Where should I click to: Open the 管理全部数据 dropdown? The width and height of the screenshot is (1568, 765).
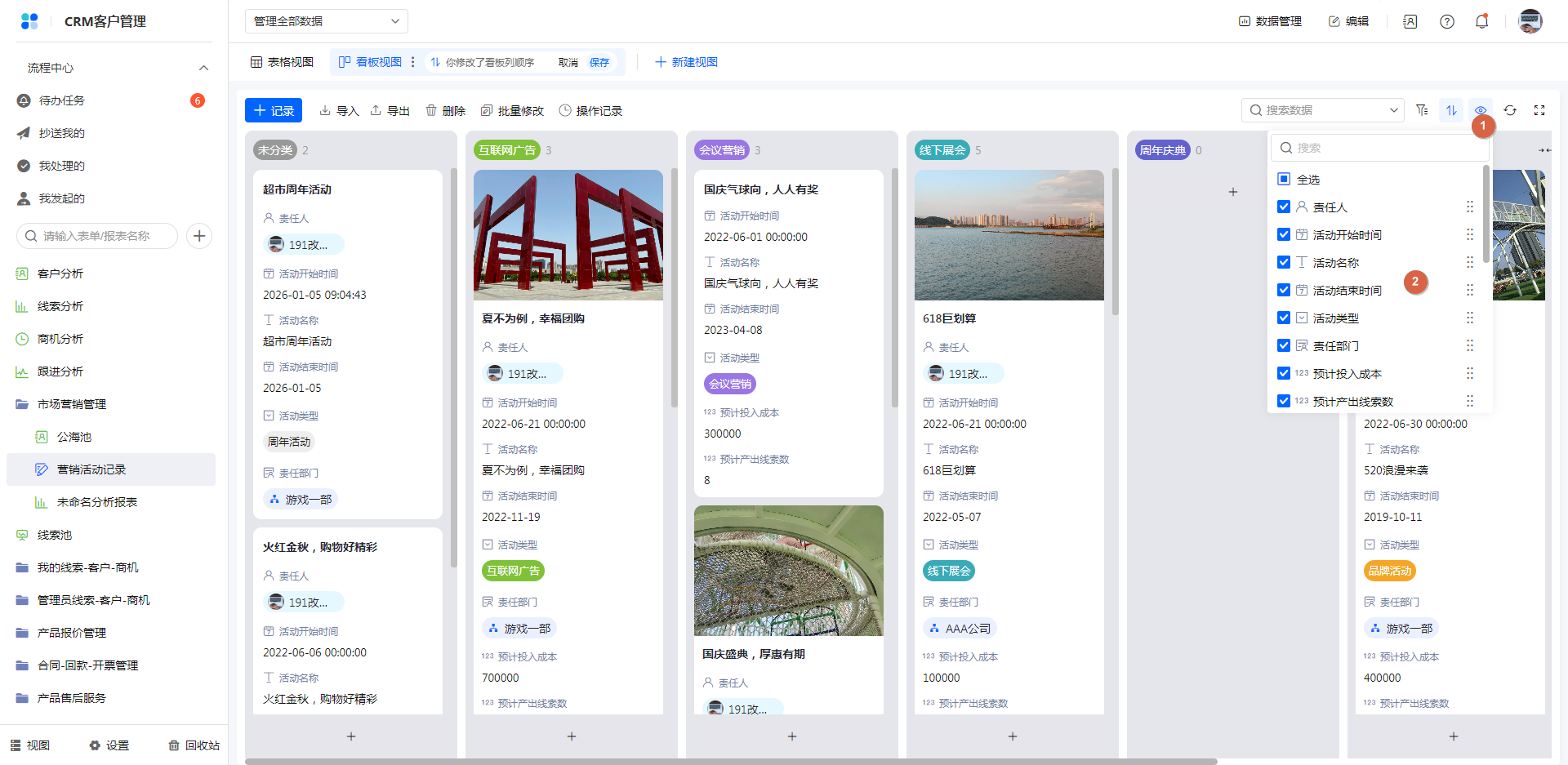pos(326,21)
